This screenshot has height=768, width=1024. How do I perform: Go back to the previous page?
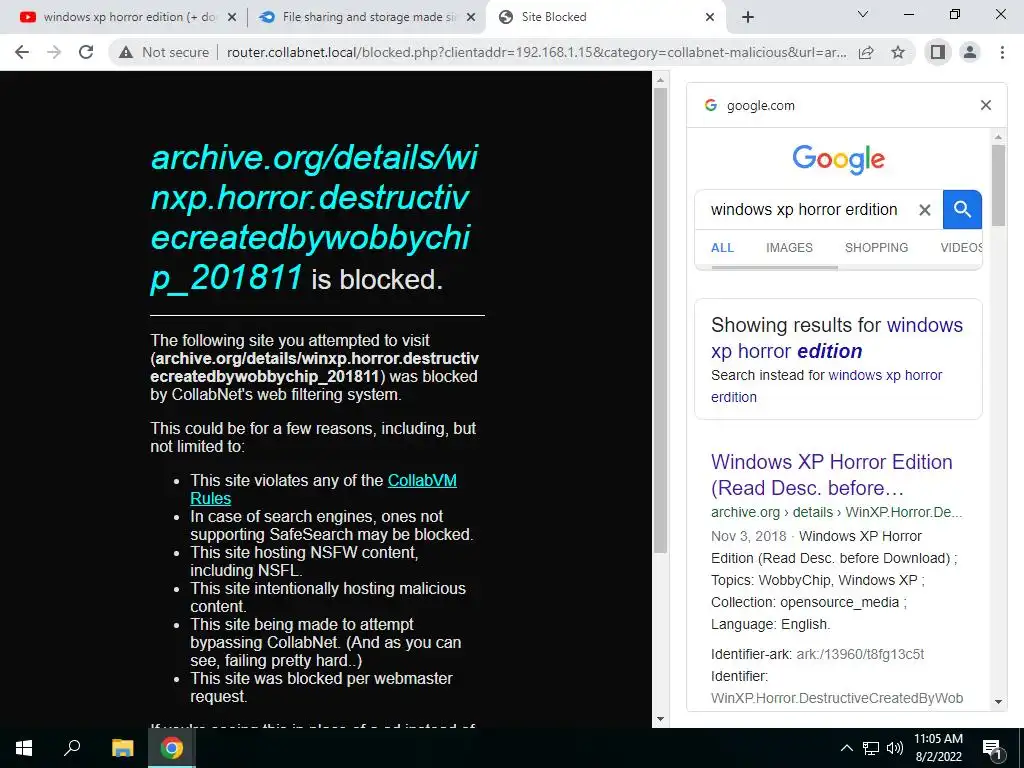click(x=22, y=52)
